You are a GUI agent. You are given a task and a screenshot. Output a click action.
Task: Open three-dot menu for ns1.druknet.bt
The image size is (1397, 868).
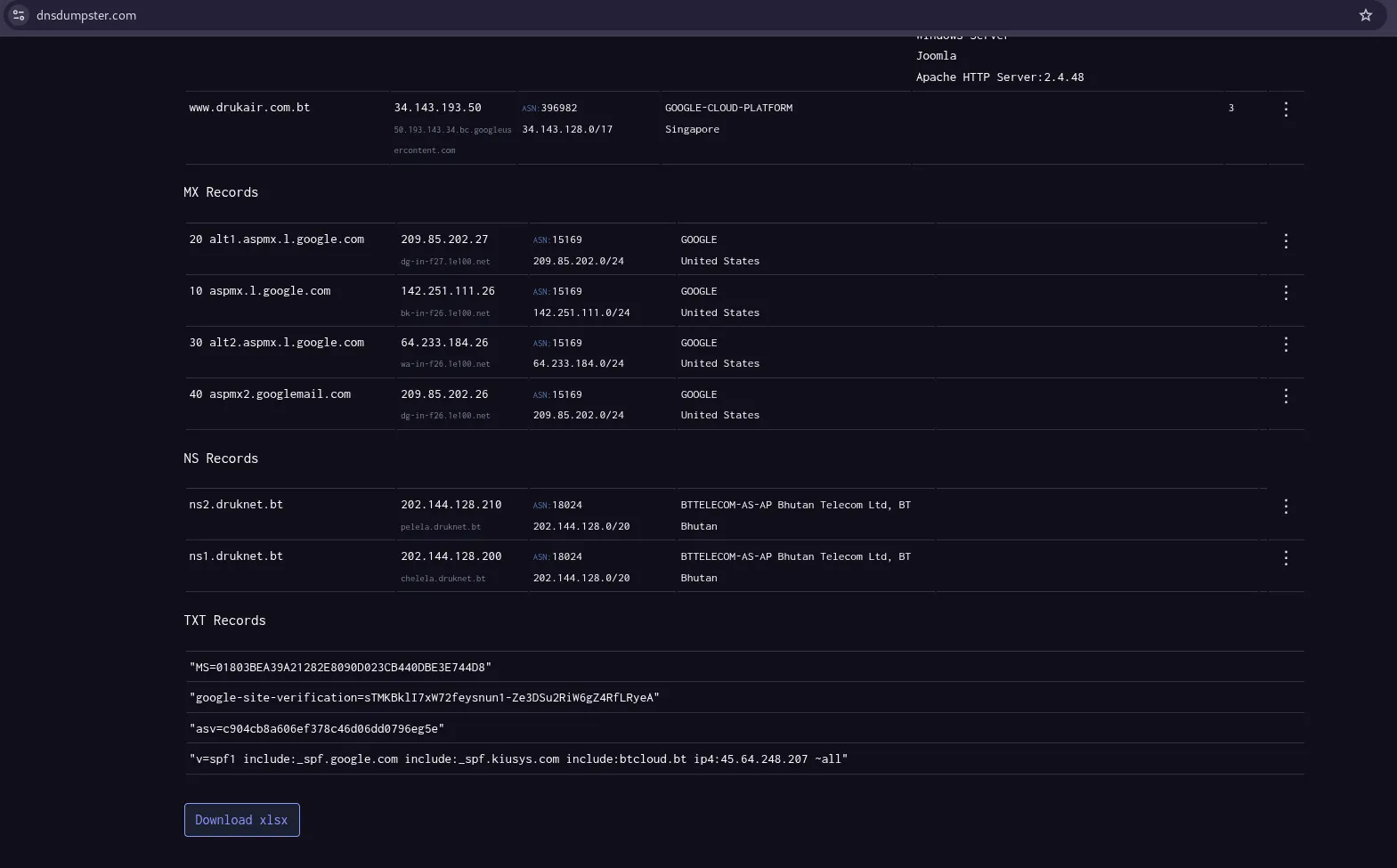click(1286, 558)
